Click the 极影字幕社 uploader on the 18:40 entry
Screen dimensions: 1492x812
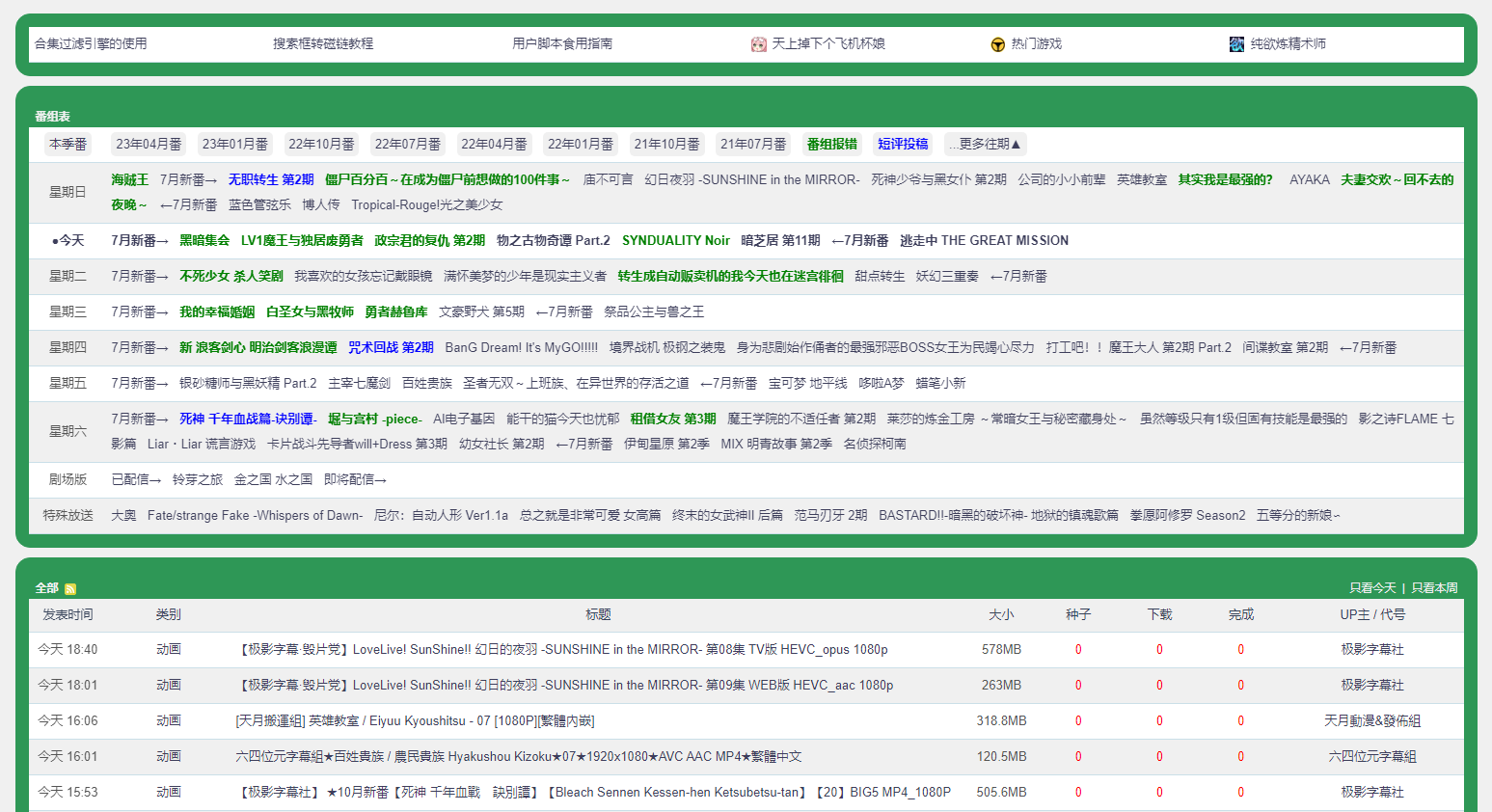pyautogui.click(x=1371, y=650)
